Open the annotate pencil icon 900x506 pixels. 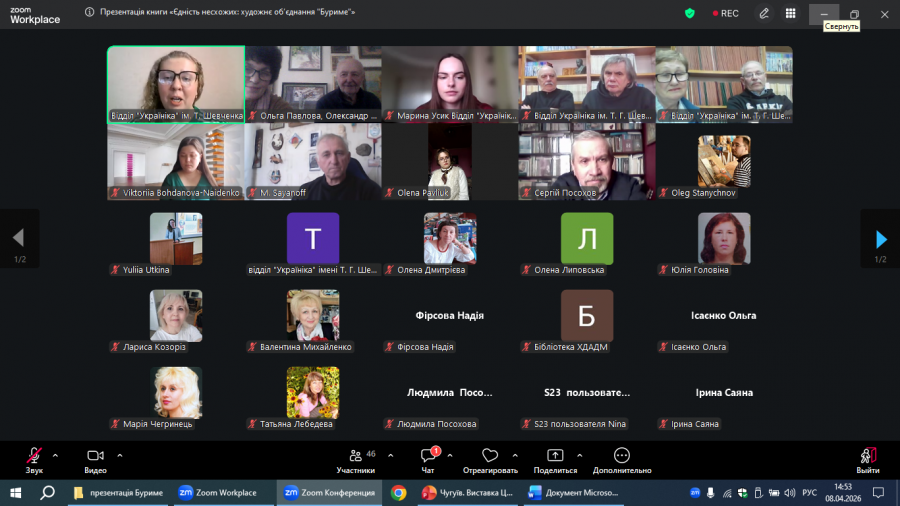tap(764, 14)
